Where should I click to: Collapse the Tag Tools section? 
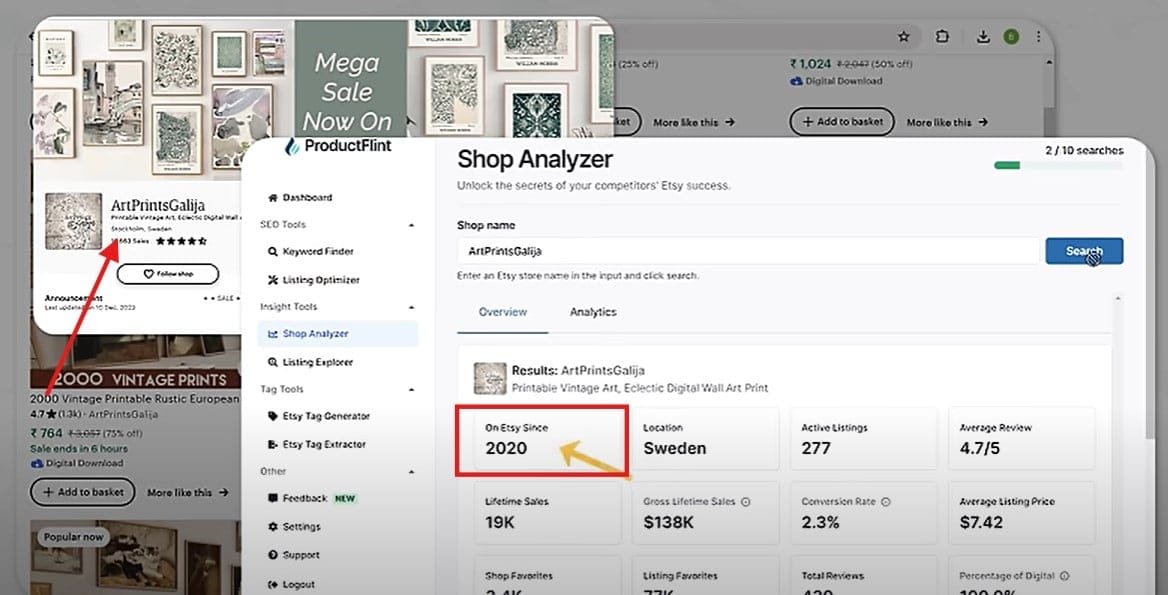click(x=412, y=389)
